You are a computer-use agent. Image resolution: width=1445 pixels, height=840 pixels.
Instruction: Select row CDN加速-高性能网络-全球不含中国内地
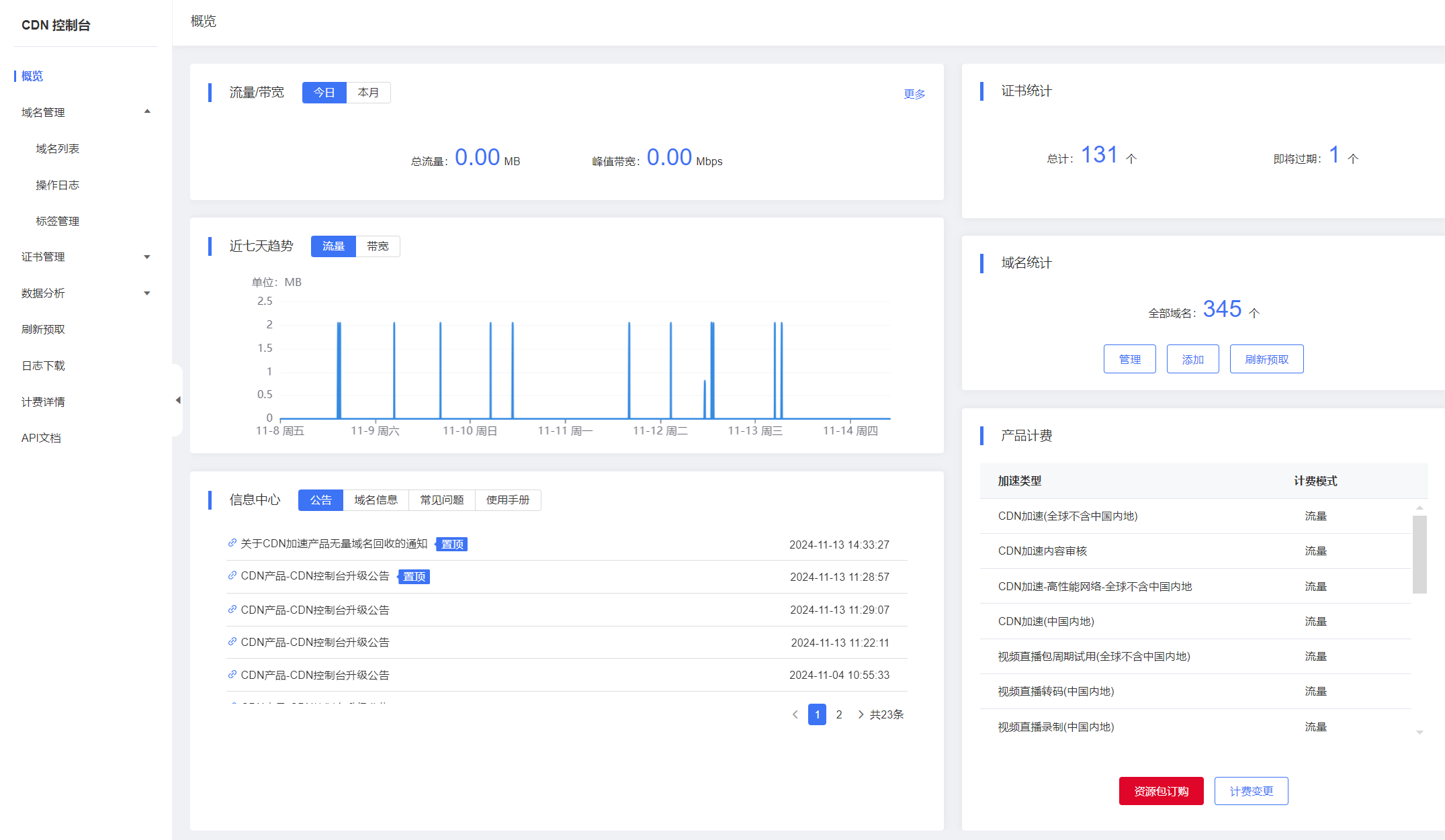[x=1196, y=586]
